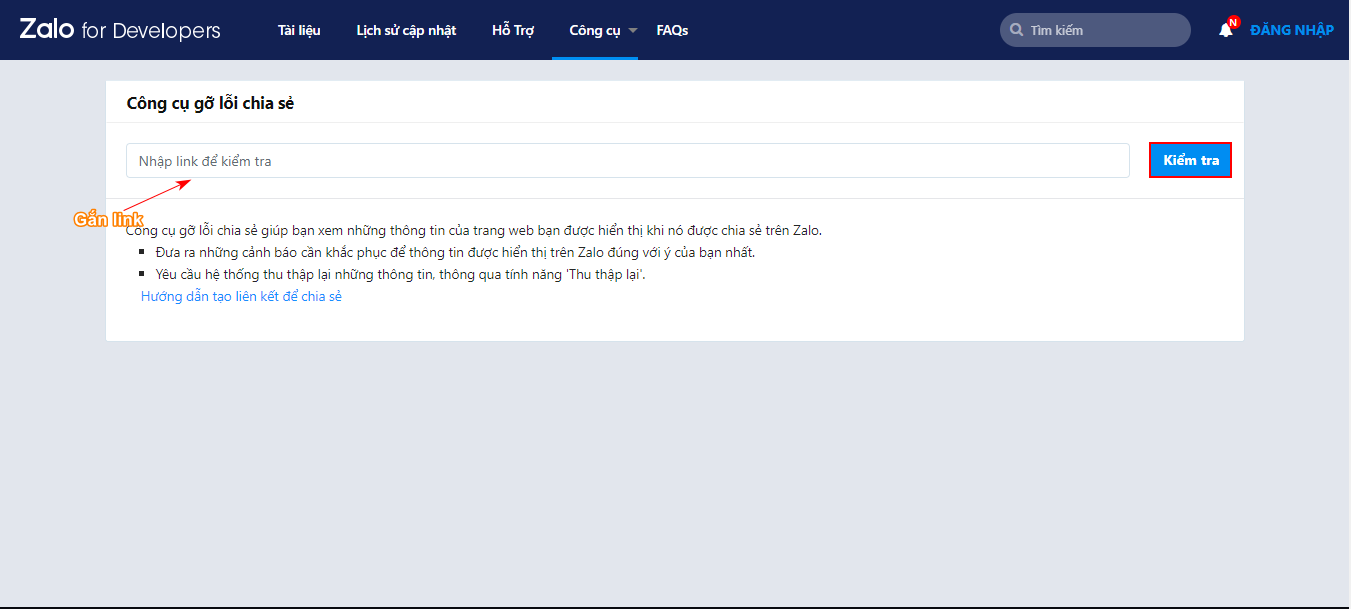Screen dimensions: 1351x609
Task: Click the magnifier icon in search box
Action: [1016, 30]
